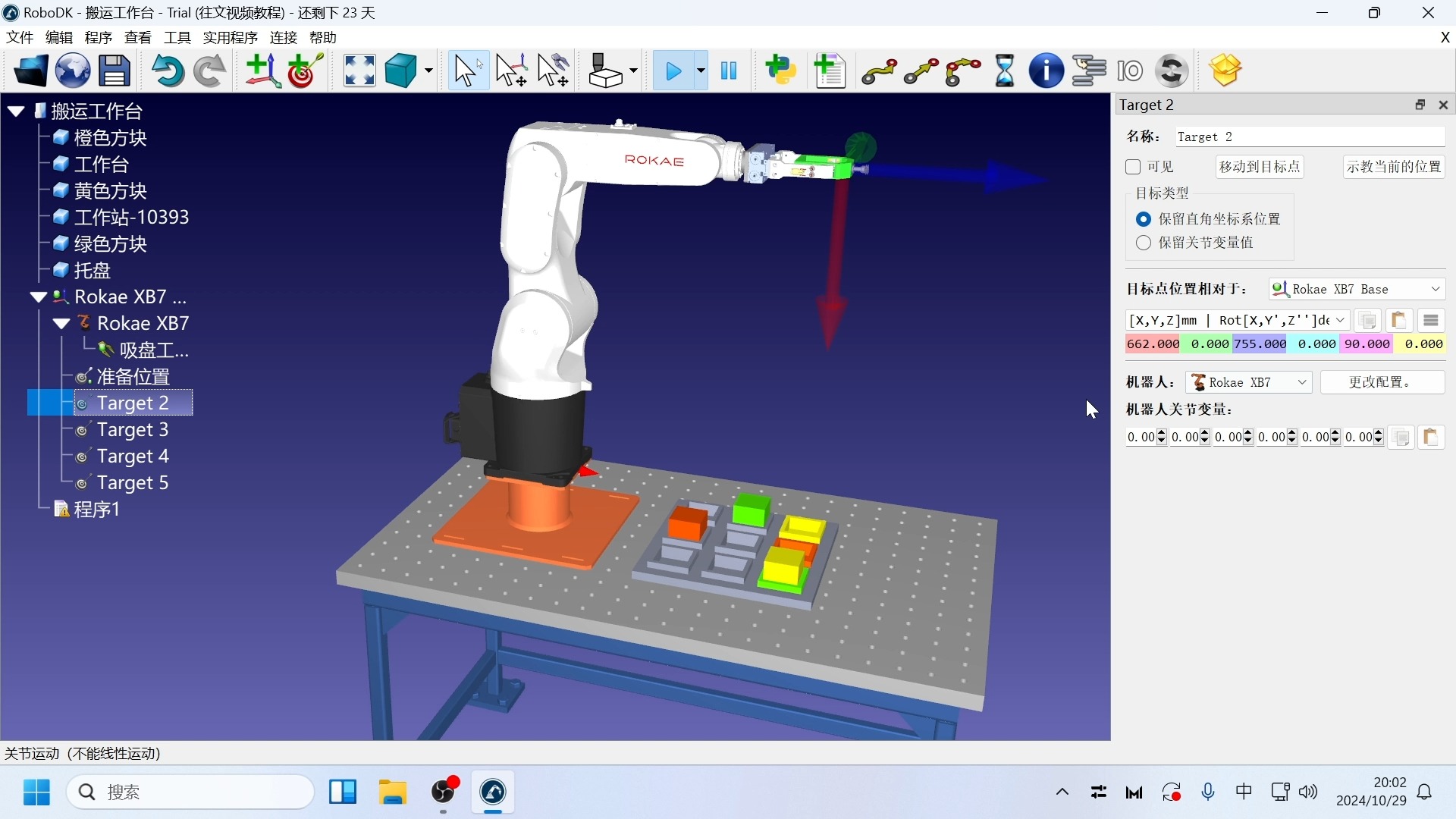This screenshot has width=1456, height=819.
Task: Collapse the 搬运工作台 tree root
Action: (16, 111)
